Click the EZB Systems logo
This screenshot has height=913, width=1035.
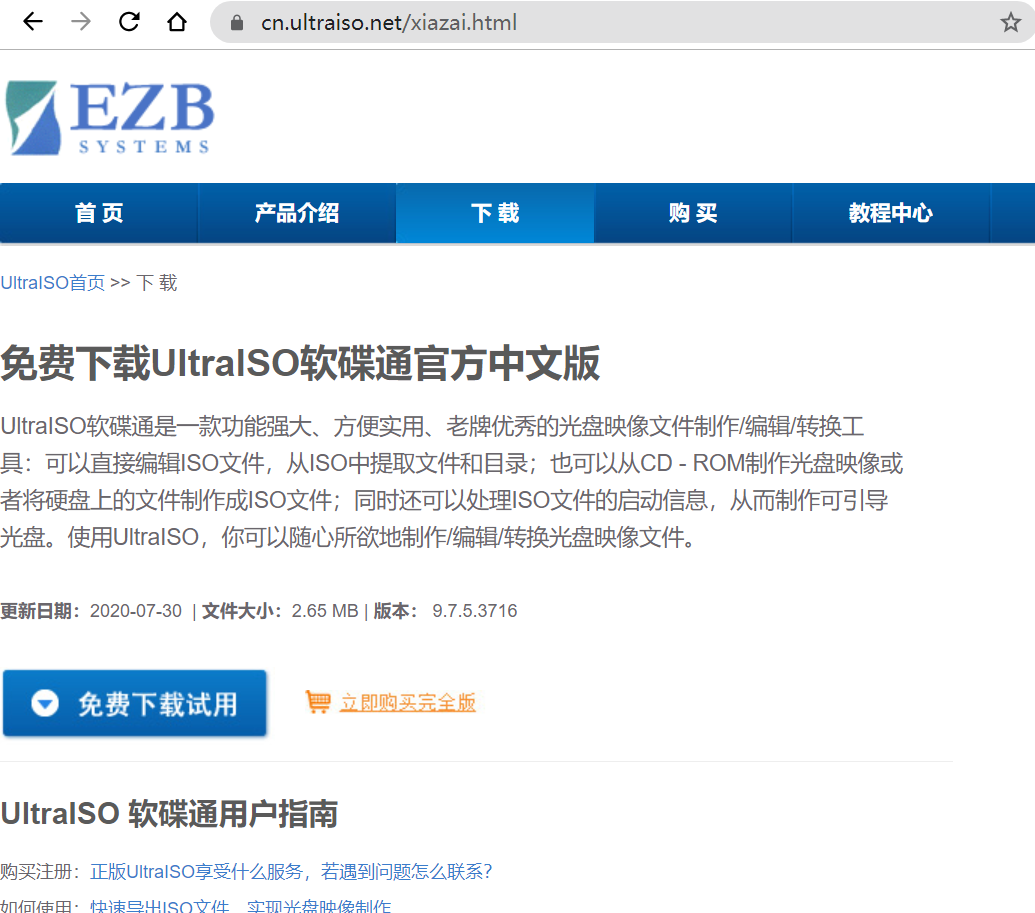click(x=110, y=118)
